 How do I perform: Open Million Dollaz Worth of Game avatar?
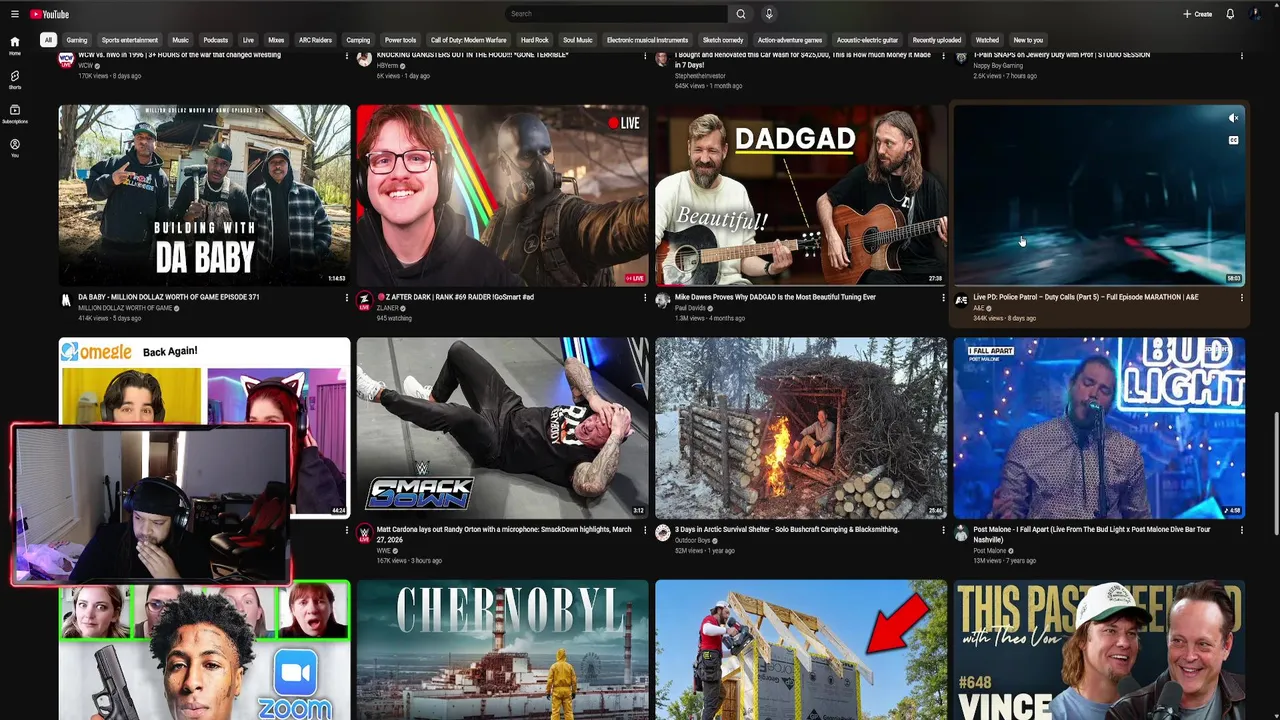(x=66, y=300)
